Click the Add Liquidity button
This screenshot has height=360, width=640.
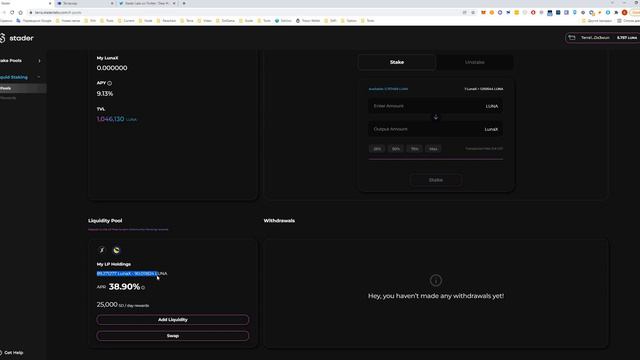pyautogui.click(x=173, y=320)
